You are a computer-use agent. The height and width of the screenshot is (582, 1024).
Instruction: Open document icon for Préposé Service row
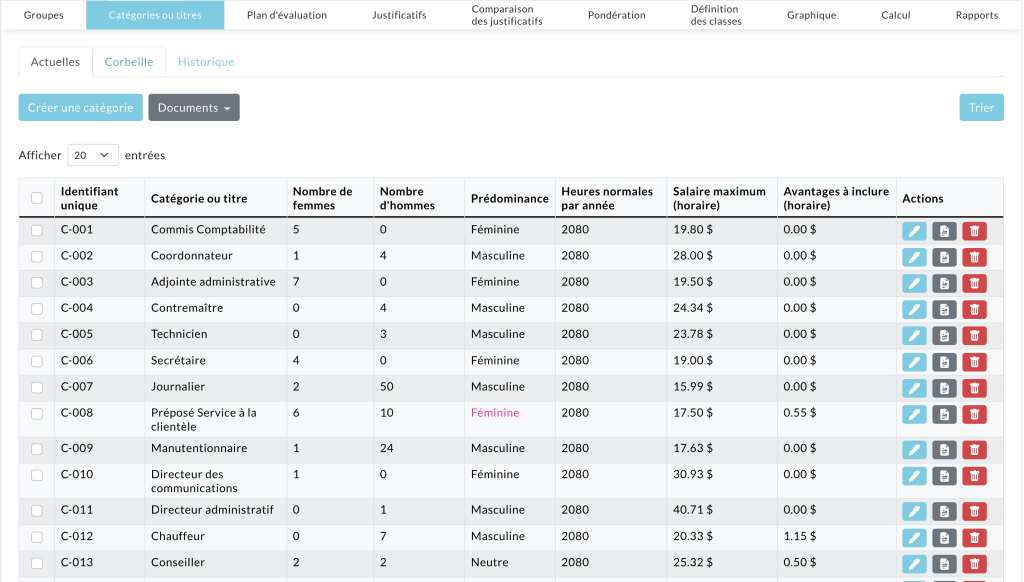tap(944, 414)
